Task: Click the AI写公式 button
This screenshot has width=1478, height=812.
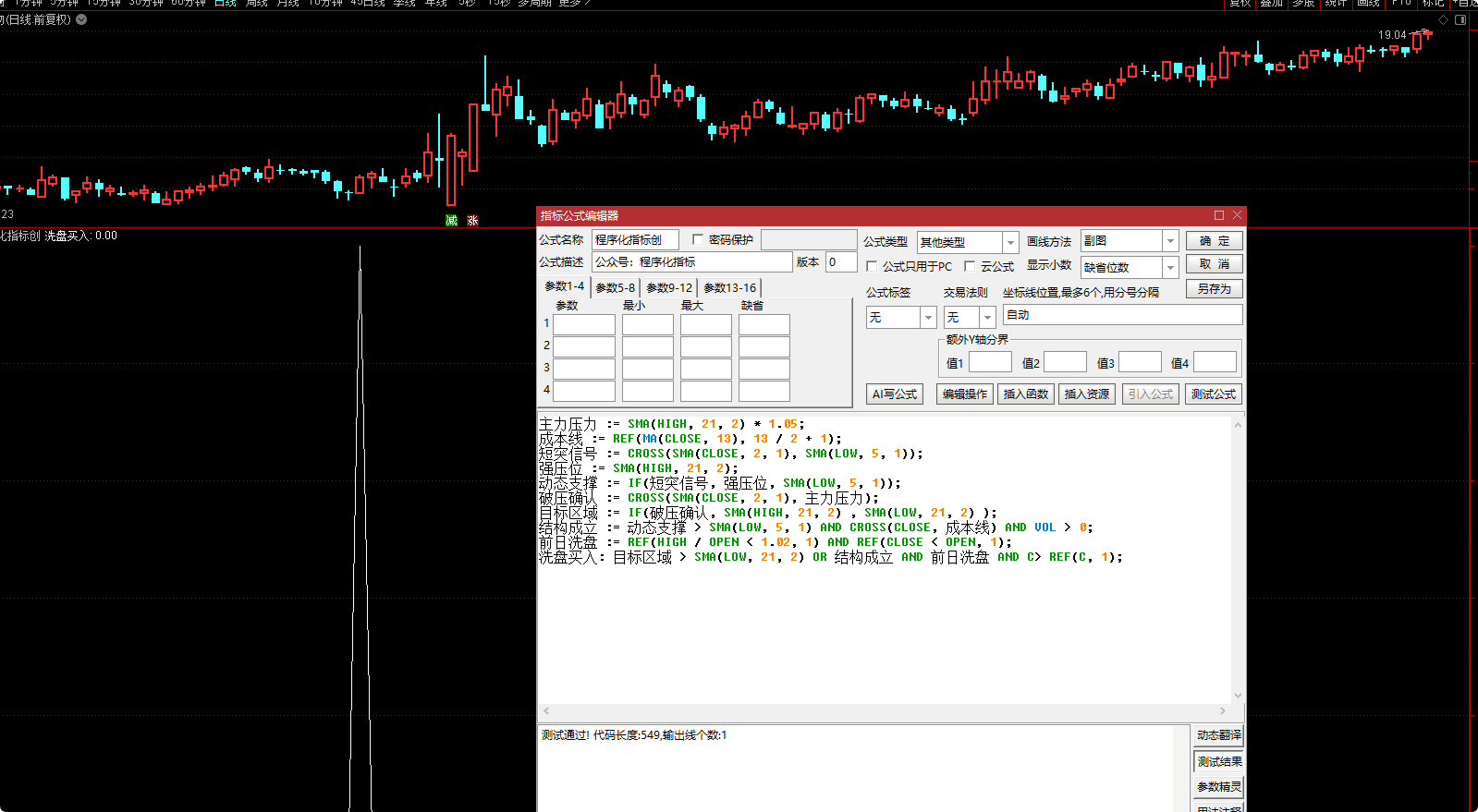Action: 894,394
